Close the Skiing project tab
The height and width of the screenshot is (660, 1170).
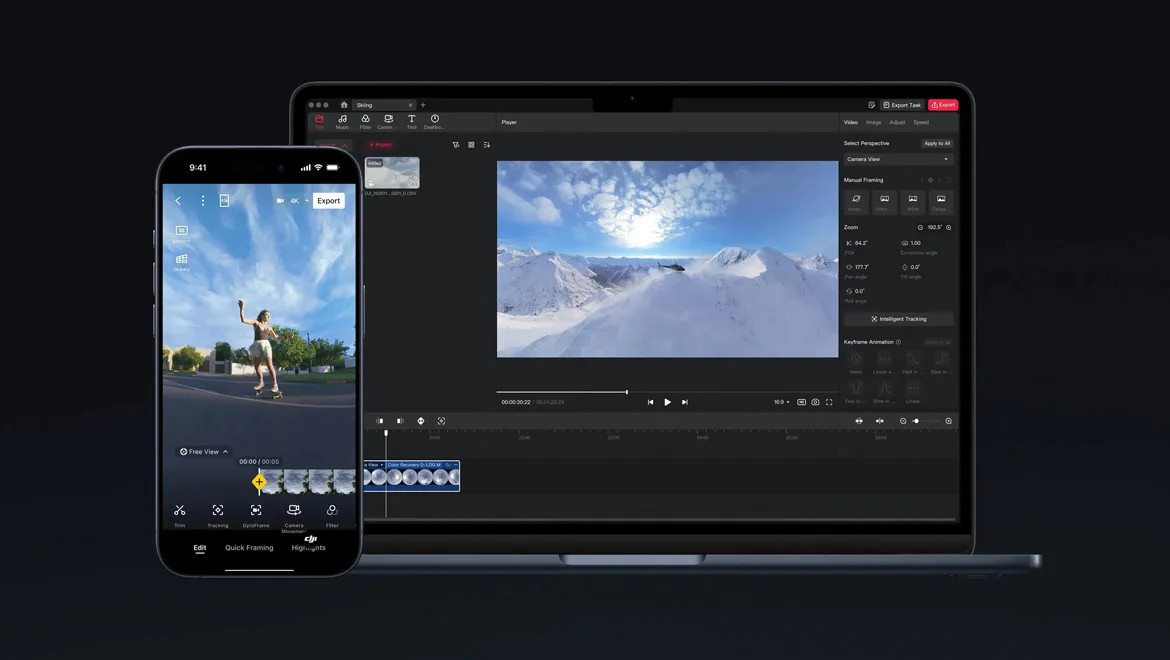410,105
